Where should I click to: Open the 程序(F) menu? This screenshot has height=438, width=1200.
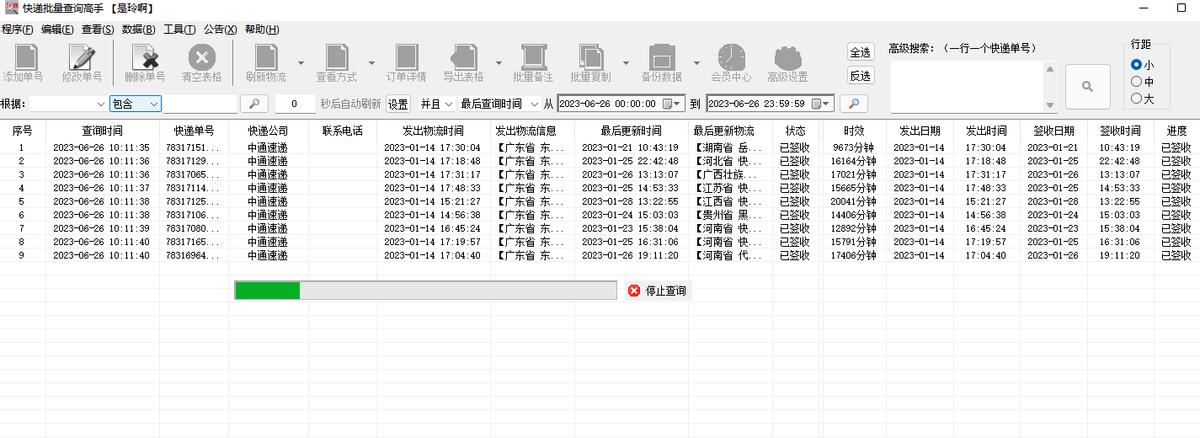17,29
